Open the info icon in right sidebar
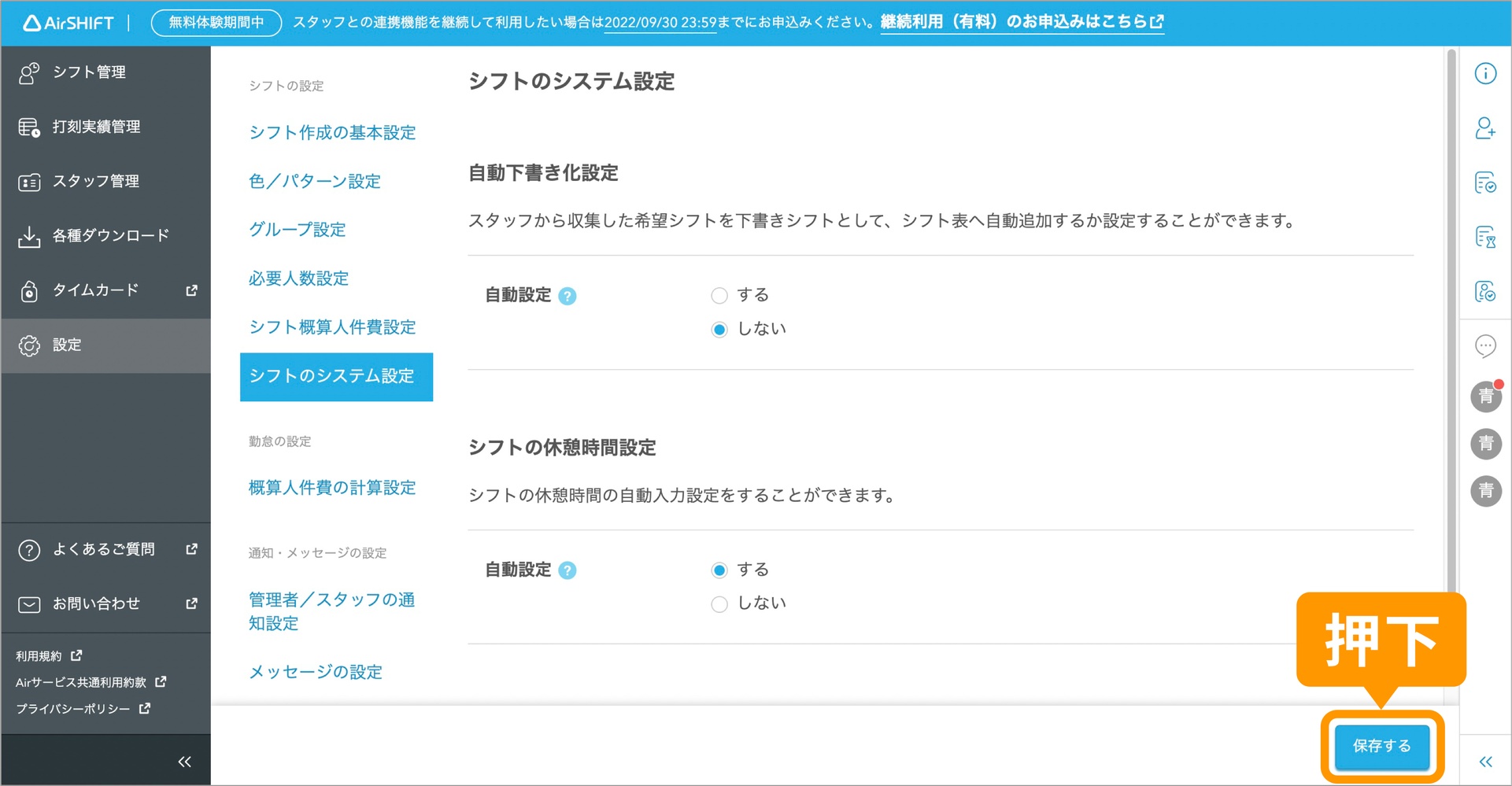The width and height of the screenshot is (1512, 786). [x=1485, y=73]
